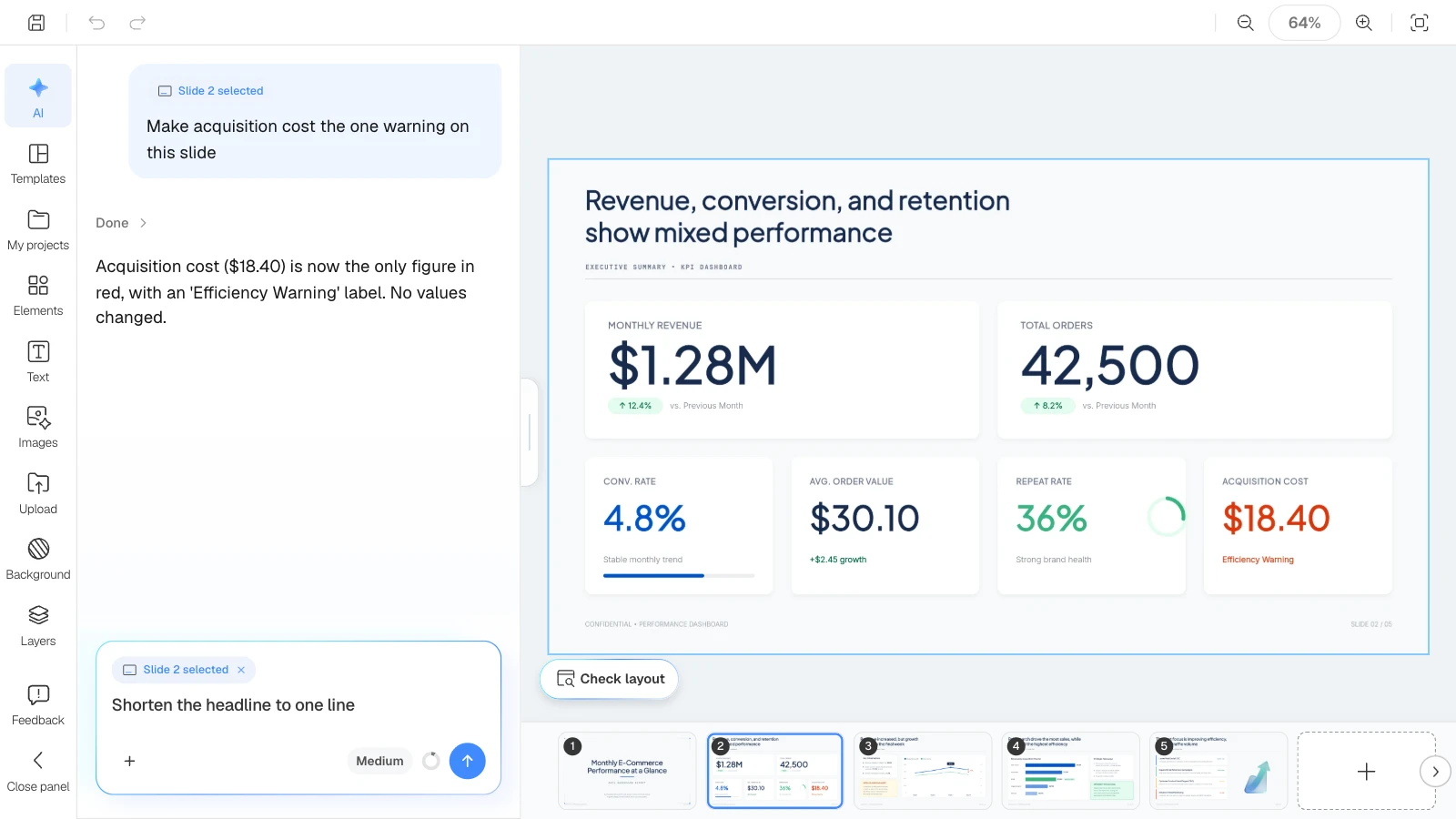Screen dimensions: 1456x819
Task: Select slide 1 thumbnail
Action: [x=627, y=771]
